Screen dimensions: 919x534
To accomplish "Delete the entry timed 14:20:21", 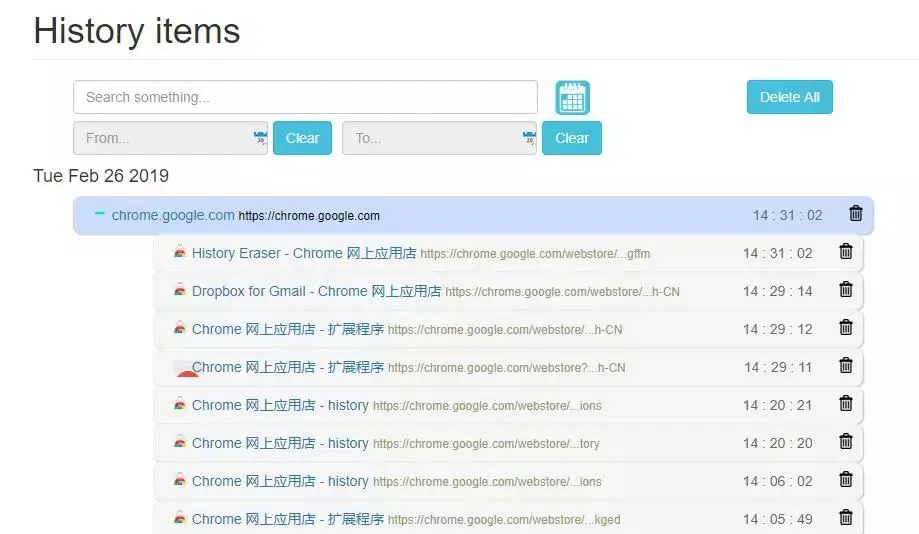I will [846, 404].
